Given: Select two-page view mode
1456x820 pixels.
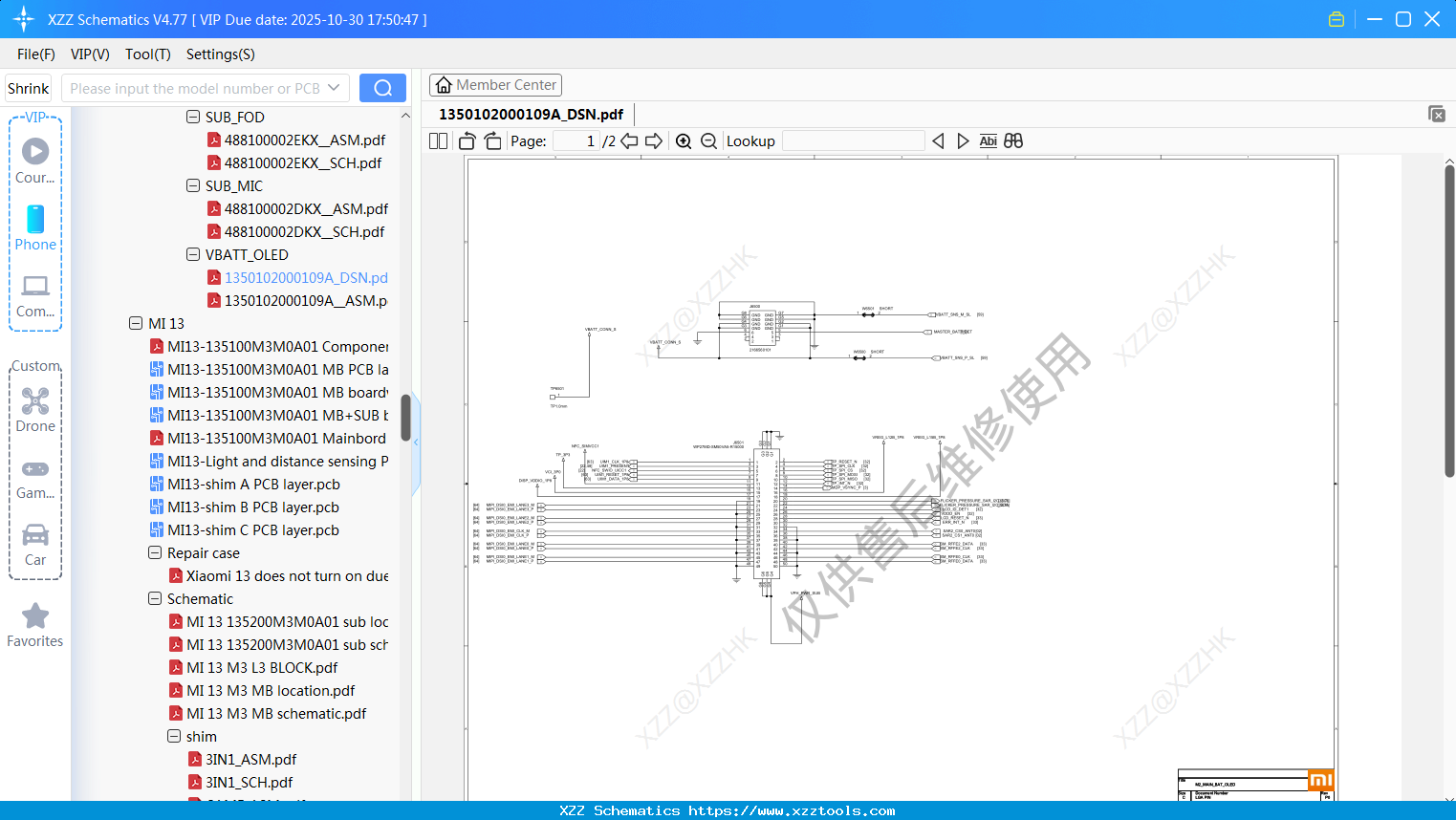Looking at the screenshot, I should (438, 140).
